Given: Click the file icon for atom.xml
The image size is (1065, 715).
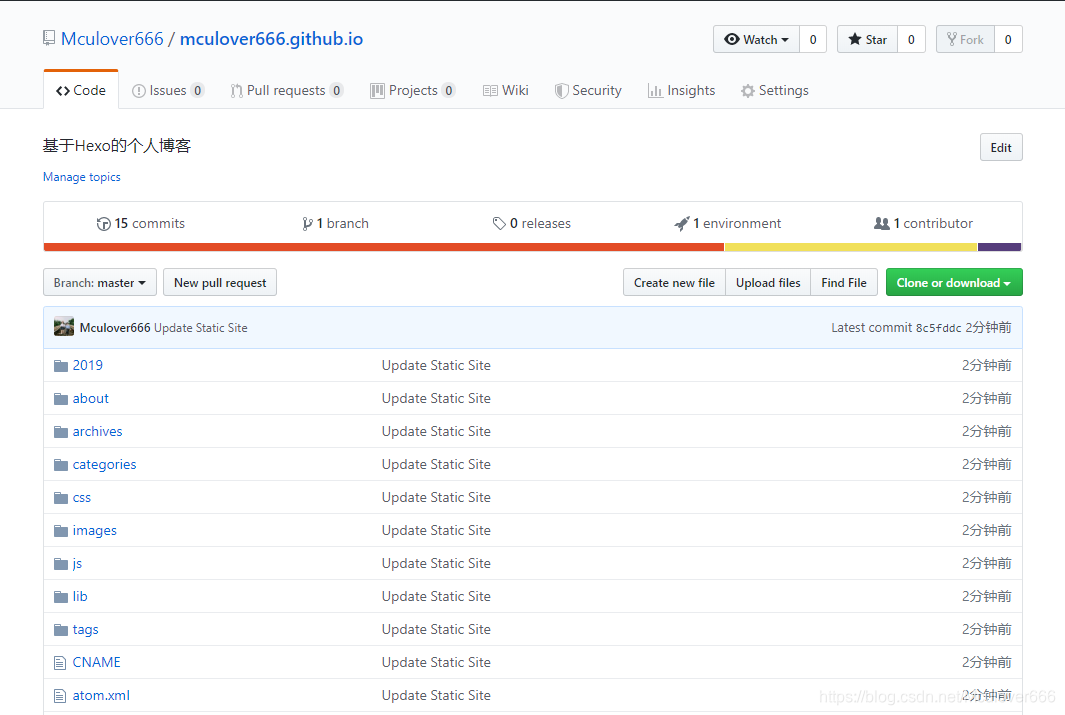Looking at the screenshot, I should [60, 696].
